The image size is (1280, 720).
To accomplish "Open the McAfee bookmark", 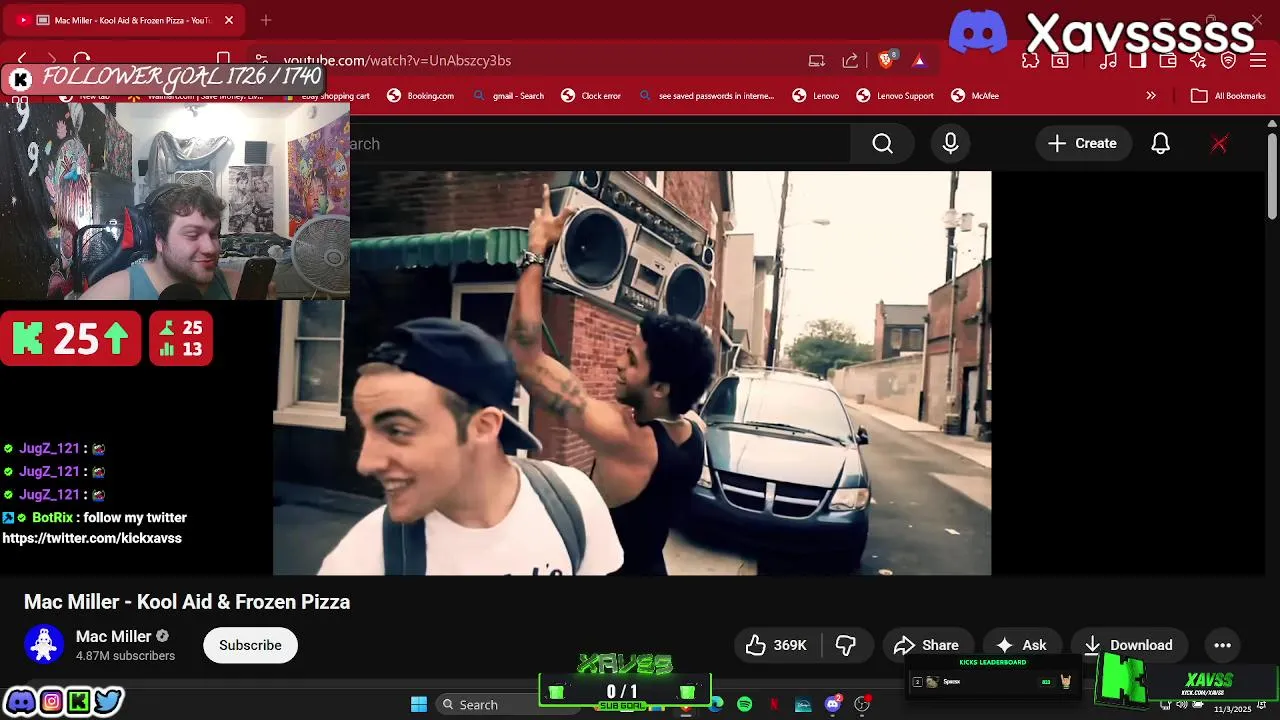I will (975, 96).
